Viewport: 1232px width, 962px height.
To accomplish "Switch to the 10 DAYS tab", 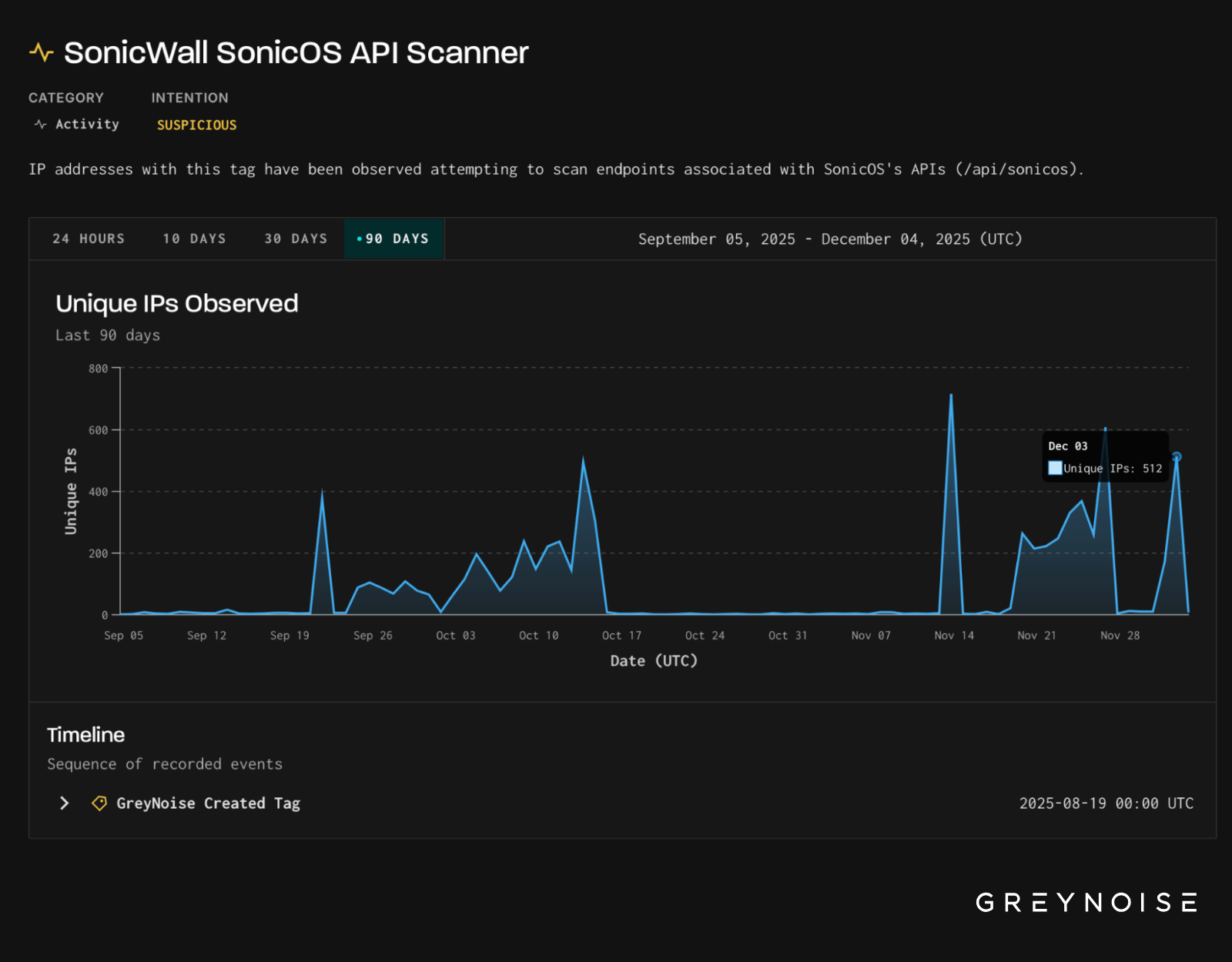I will coord(195,239).
